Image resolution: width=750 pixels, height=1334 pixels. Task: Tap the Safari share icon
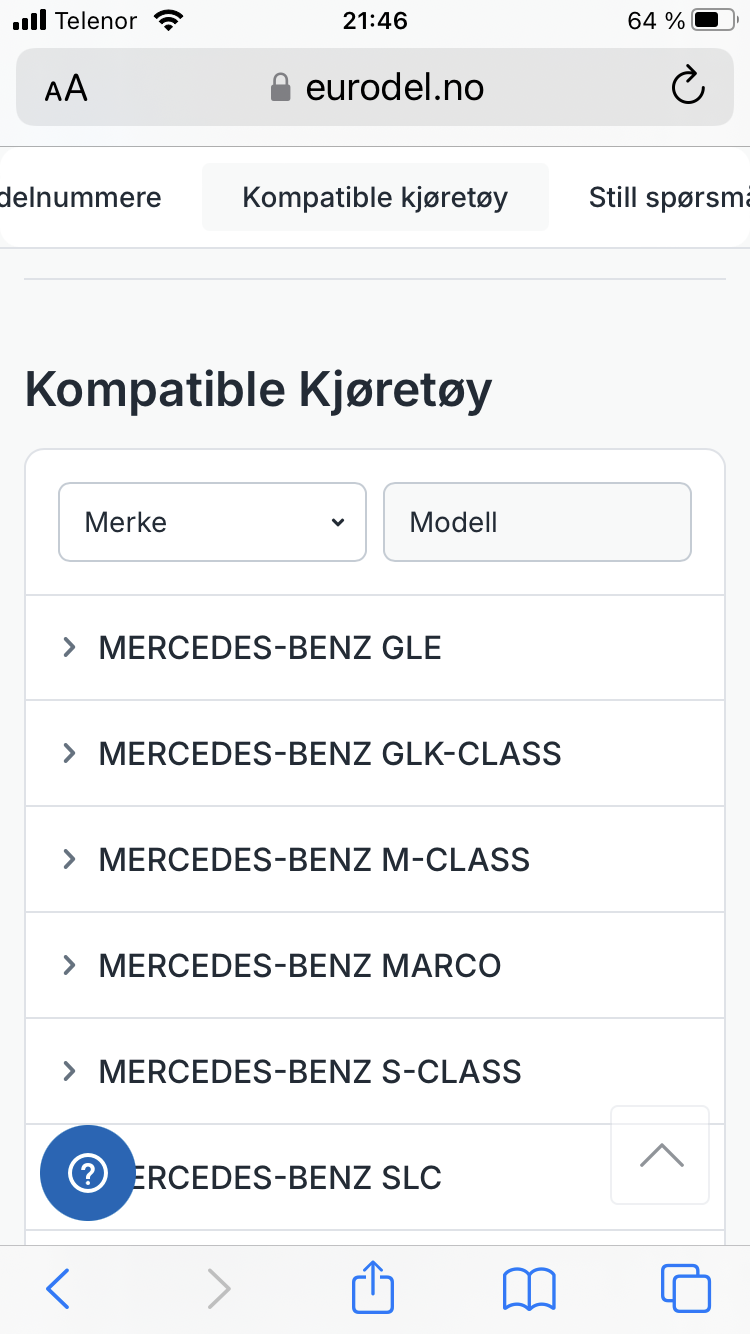373,1286
